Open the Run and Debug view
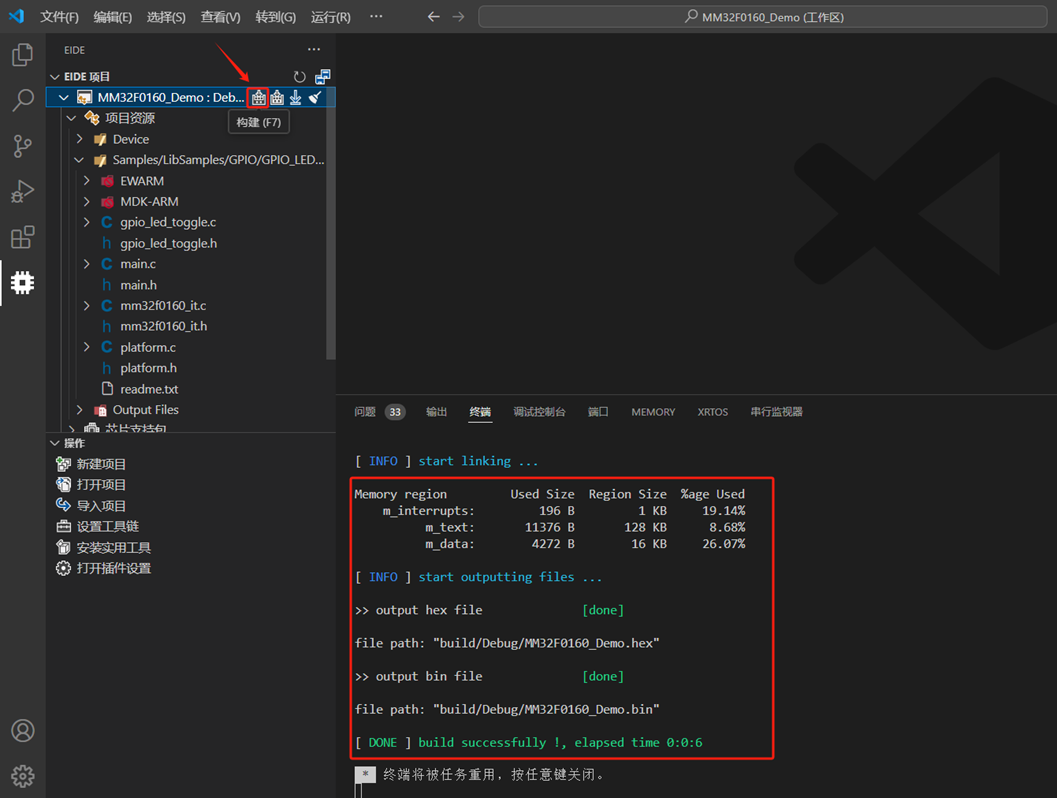The image size is (1057, 798). 22,192
